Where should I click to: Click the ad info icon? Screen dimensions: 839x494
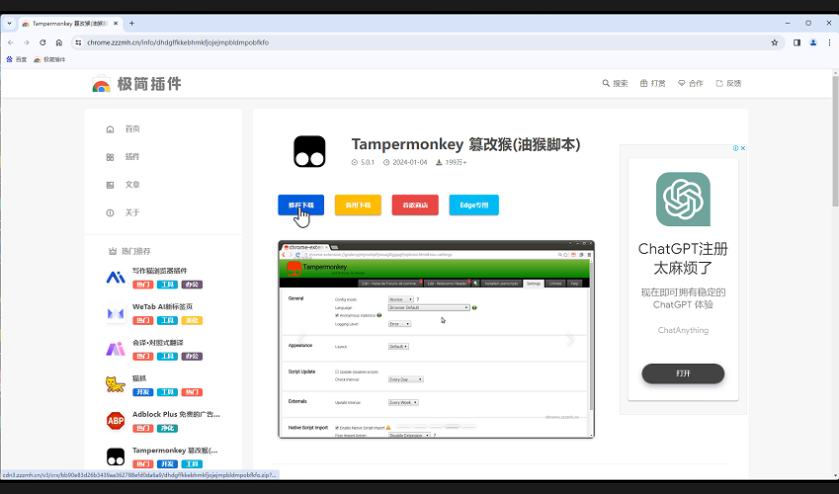click(x=736, y=148)
